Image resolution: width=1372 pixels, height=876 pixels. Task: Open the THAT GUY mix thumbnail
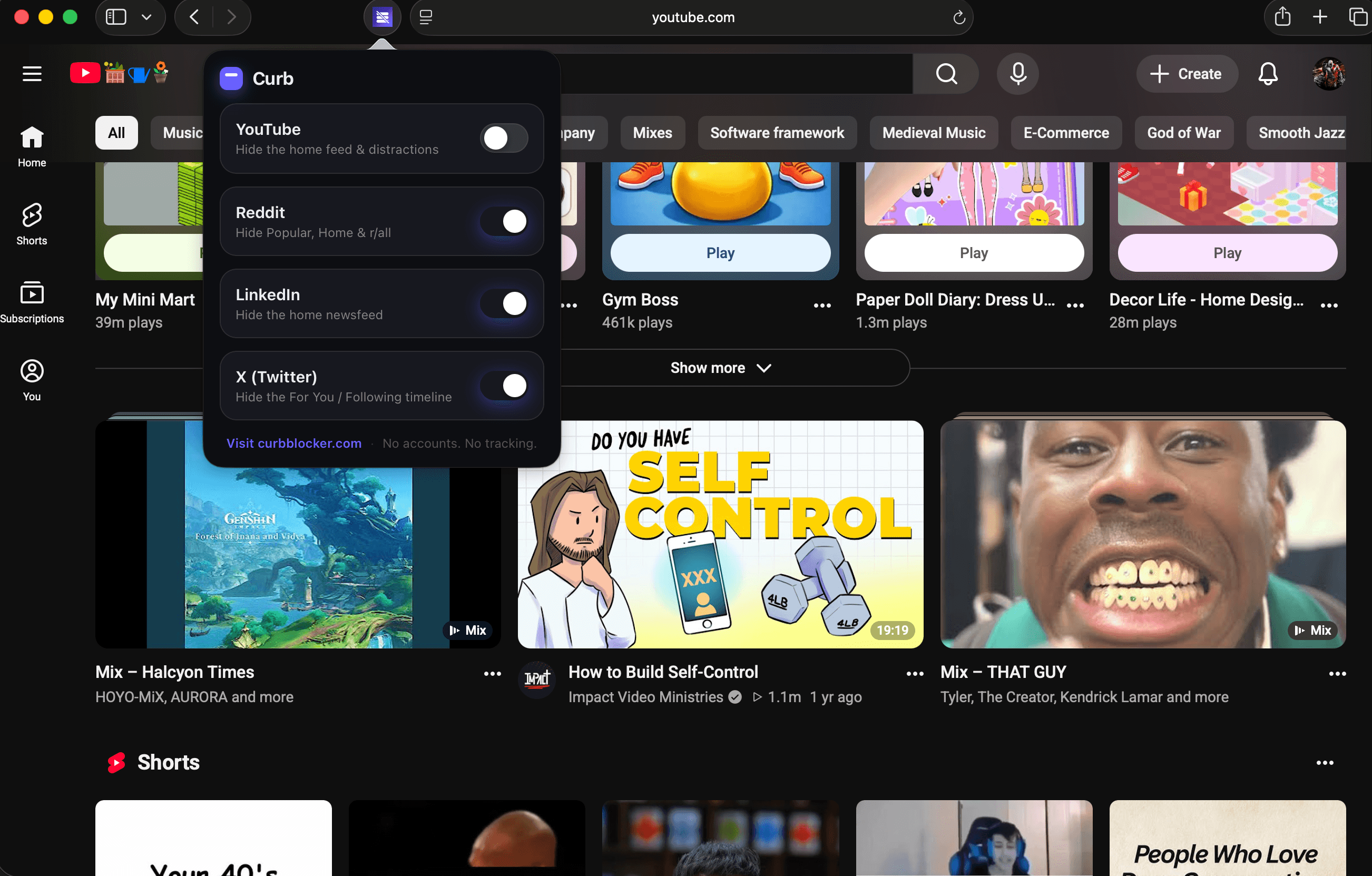[x=1143, y=534]
